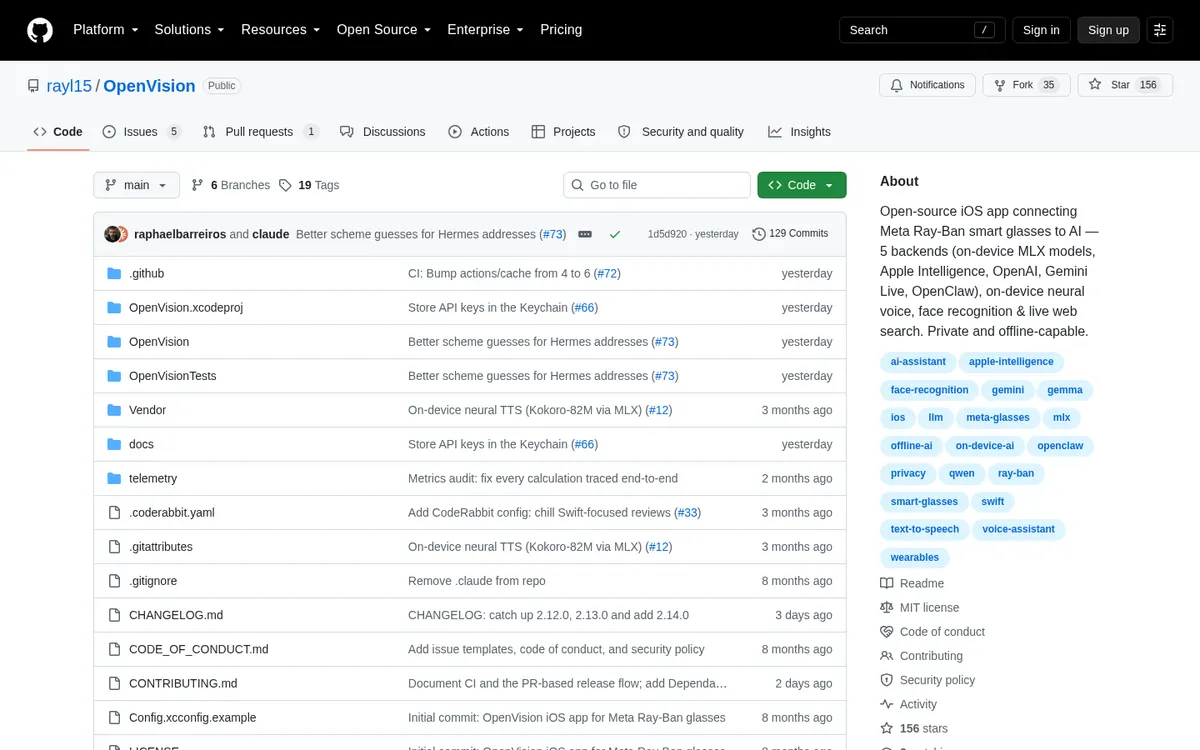Click the green checkmark commit status
1200x750 pixels.
(615, 234)
